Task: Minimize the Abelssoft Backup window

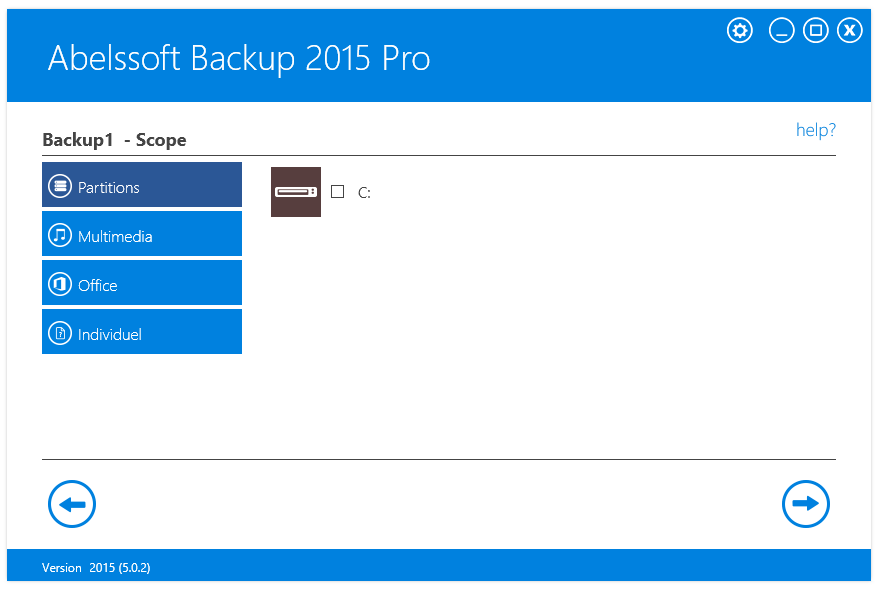Action: coord(781,30)
